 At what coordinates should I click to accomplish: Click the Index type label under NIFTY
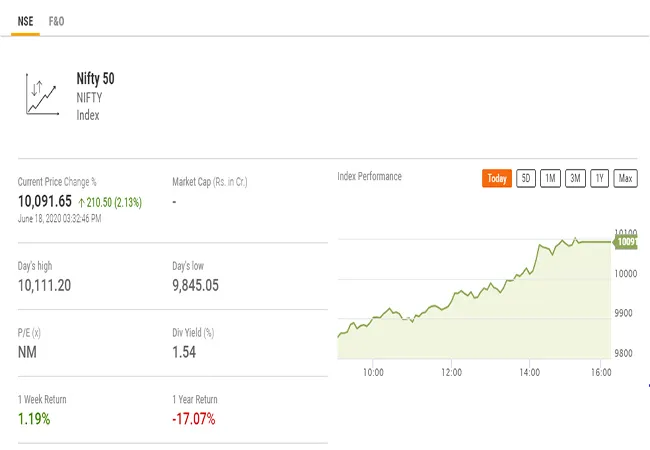(x=88, y=115)
